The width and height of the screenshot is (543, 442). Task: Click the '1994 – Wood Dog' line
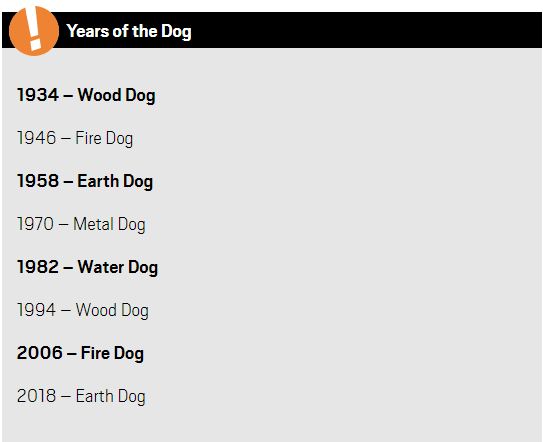click(83, 310)
